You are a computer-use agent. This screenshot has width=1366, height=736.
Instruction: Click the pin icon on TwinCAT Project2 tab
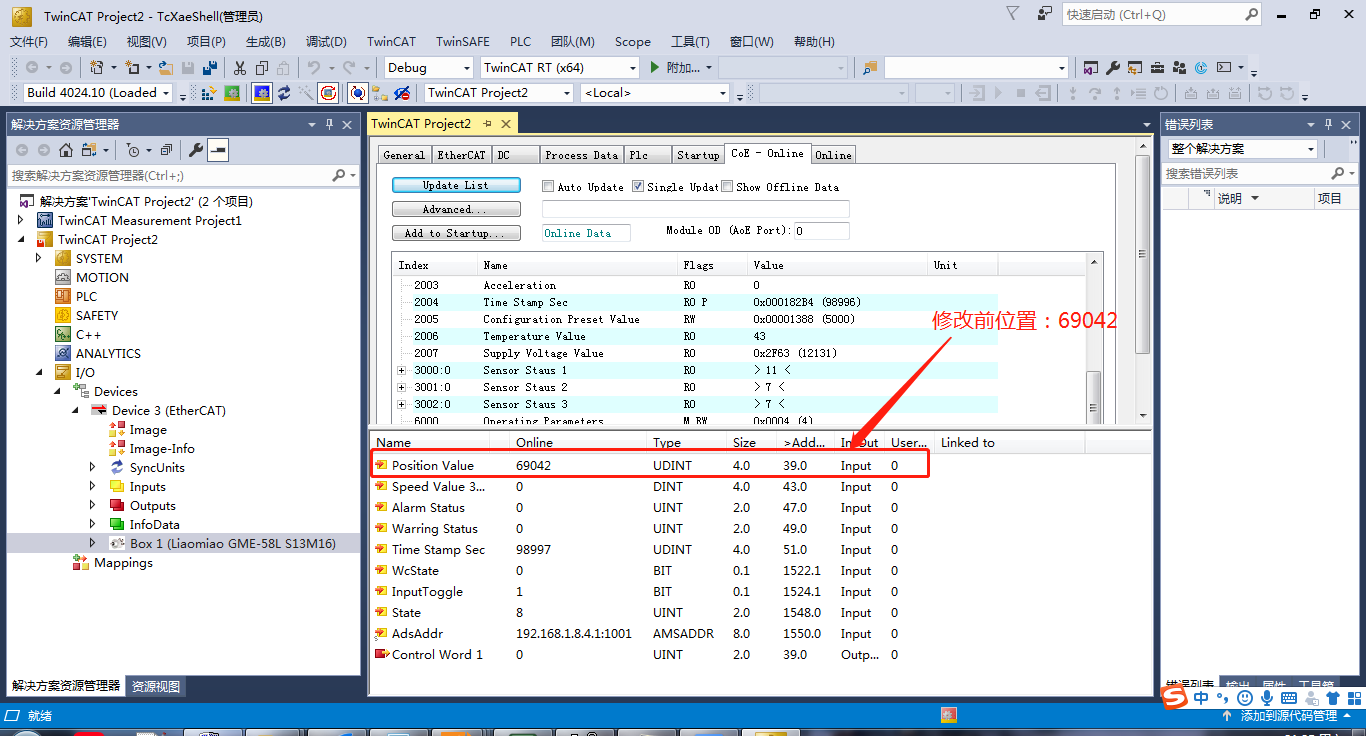click(488, 124)
